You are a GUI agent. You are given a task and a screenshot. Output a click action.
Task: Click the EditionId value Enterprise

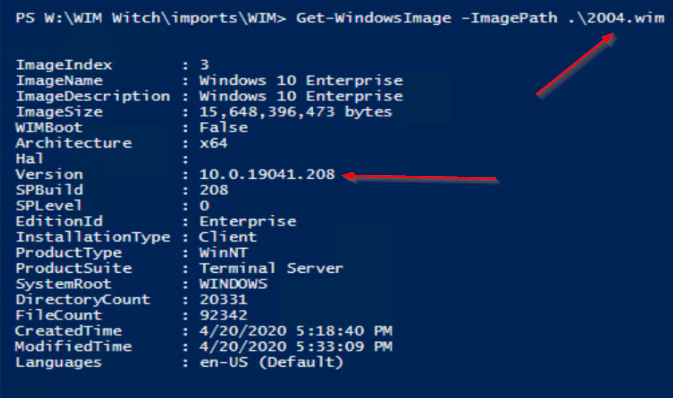(248, 222)
